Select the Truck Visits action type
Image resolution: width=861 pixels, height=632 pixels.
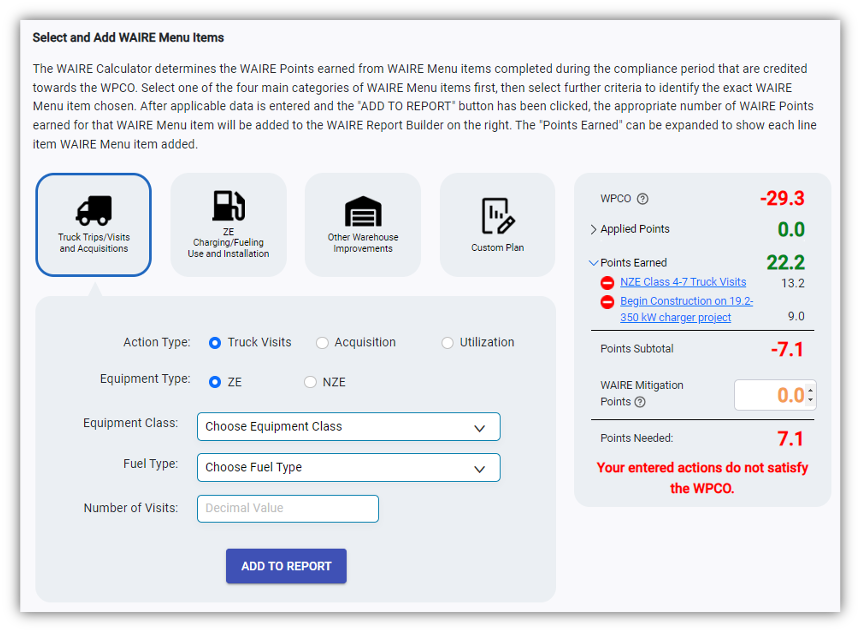pyautogui.click(x=215, y=343)
